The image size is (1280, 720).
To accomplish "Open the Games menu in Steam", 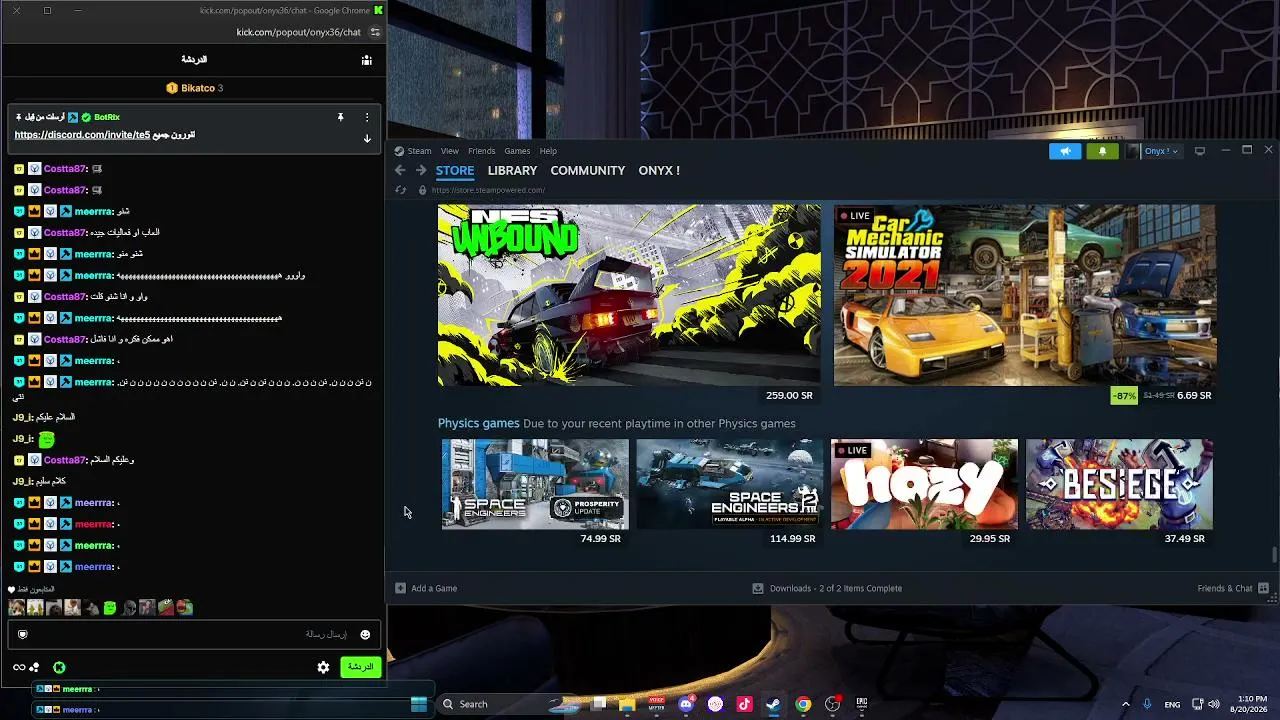I will tap(517, 151).
